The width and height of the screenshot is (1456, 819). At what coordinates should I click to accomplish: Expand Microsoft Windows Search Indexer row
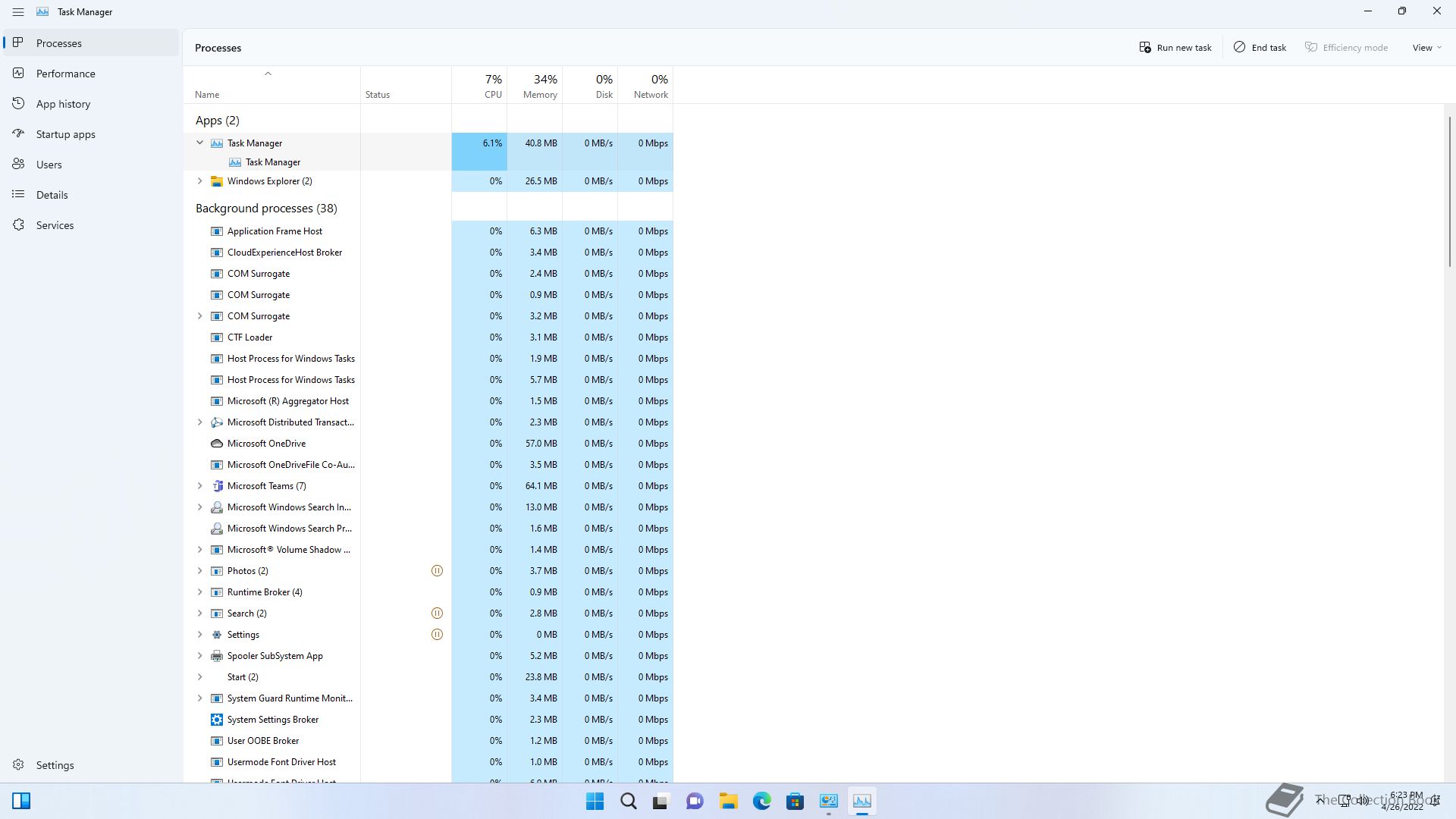point(200,507)
